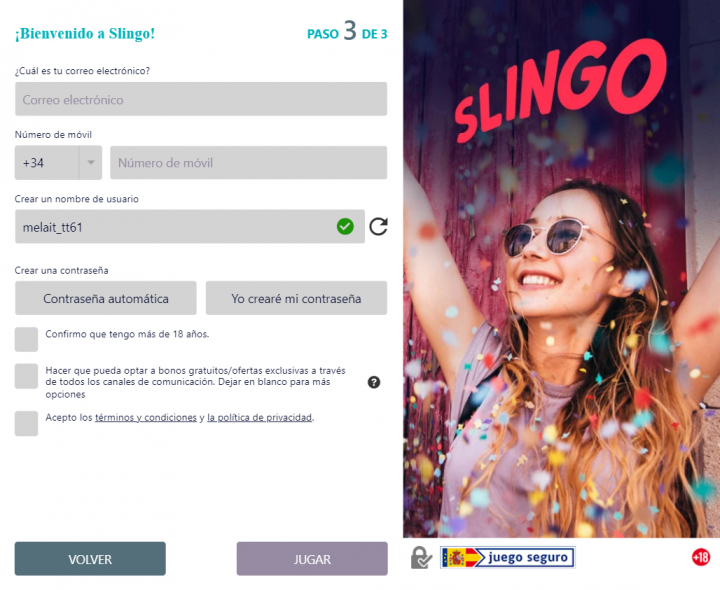Focus the Número de móvil input field

coord(248,163)
